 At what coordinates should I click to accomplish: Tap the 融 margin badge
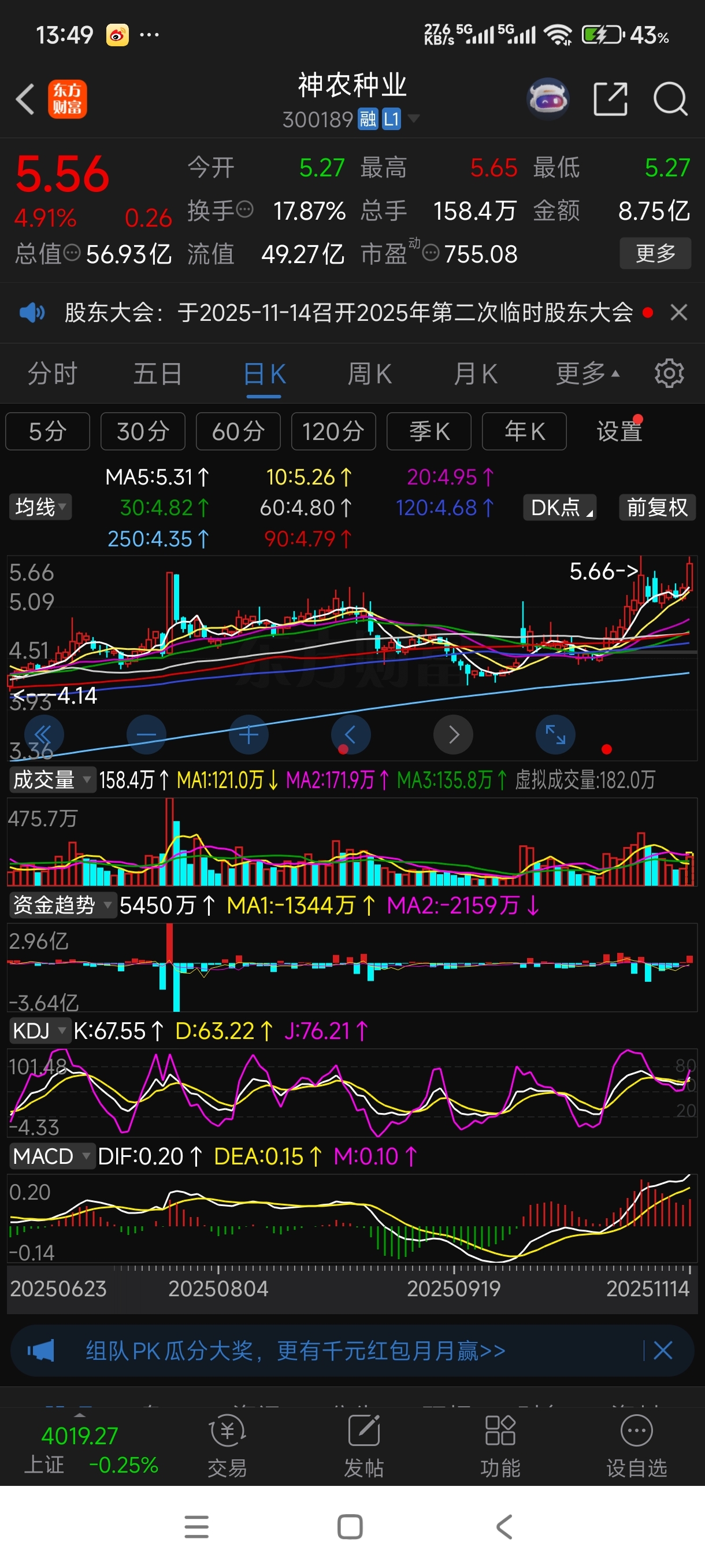pyautogui.click(x=368, y=119)
